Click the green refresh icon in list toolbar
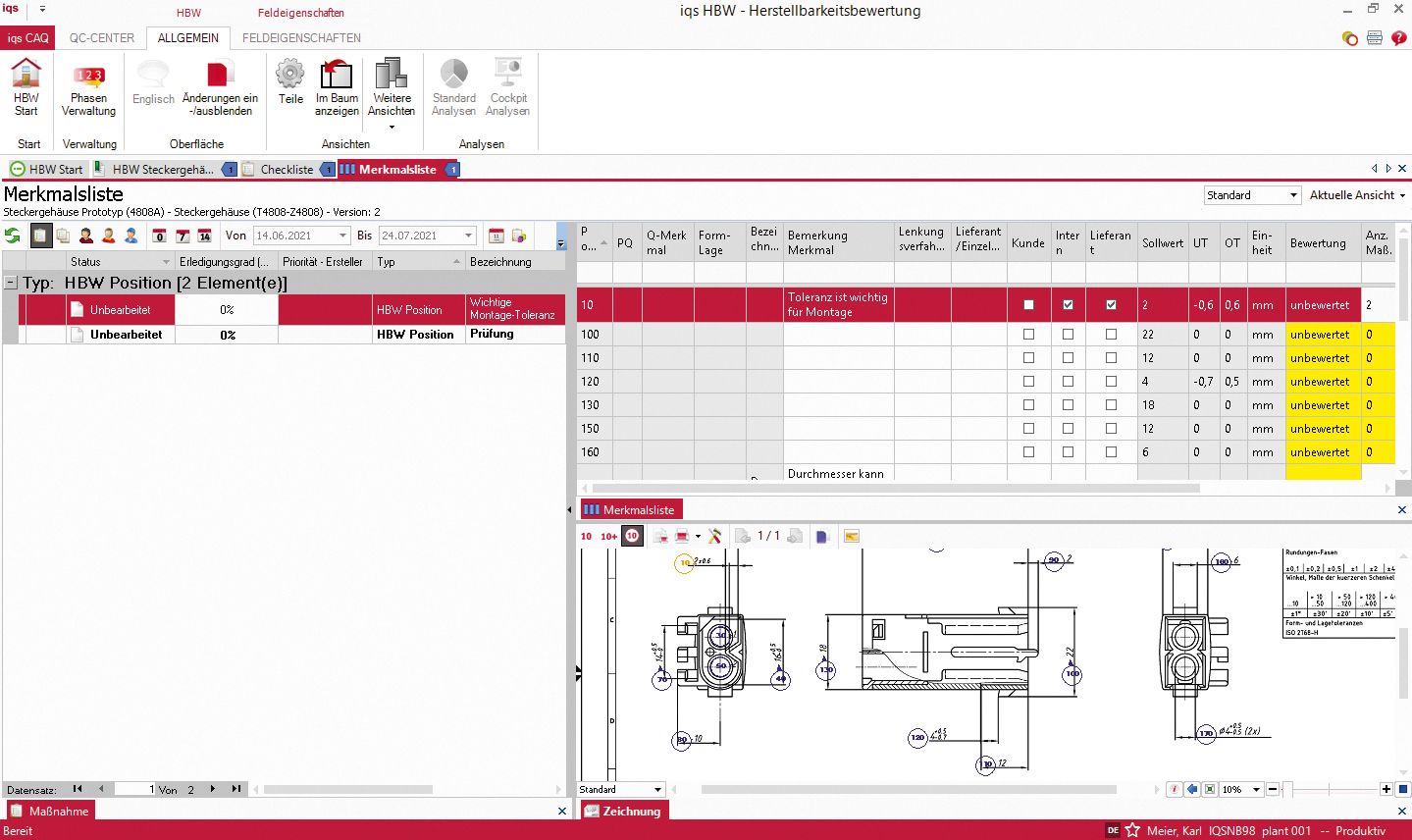Viewport: 1412px width, 840px height. click(13, 236)
